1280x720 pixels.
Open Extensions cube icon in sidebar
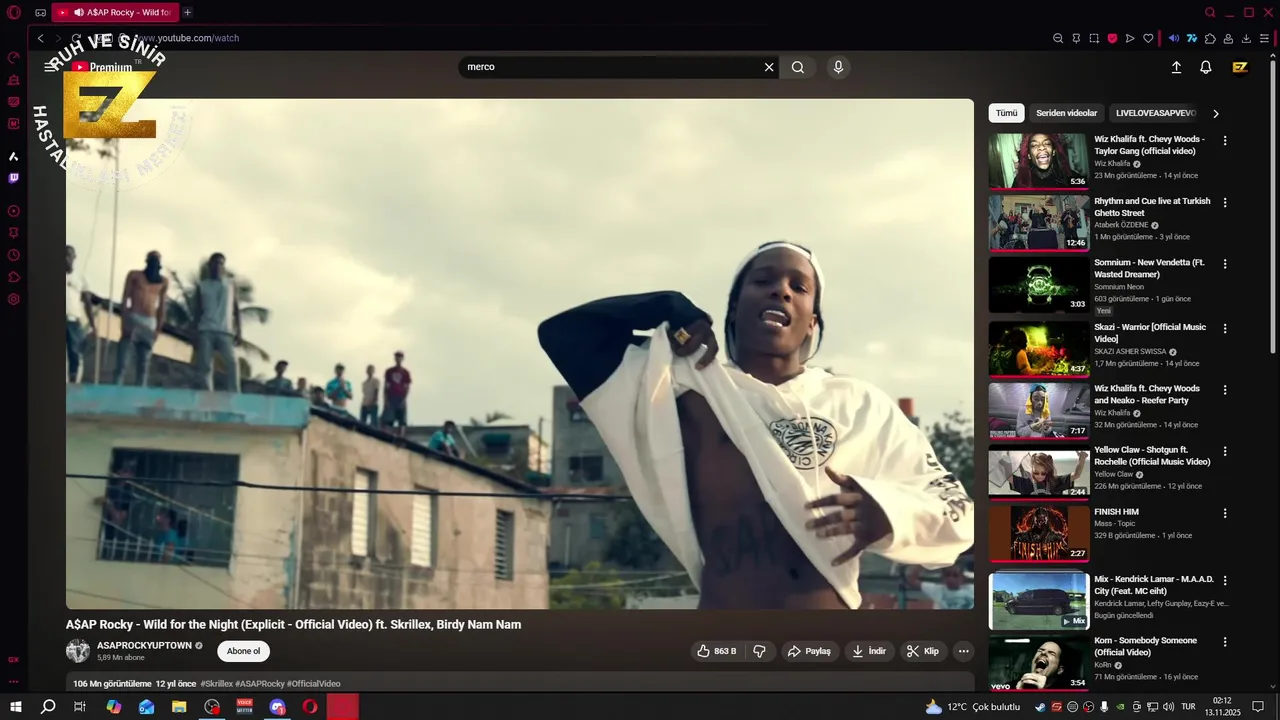(14, 277)
